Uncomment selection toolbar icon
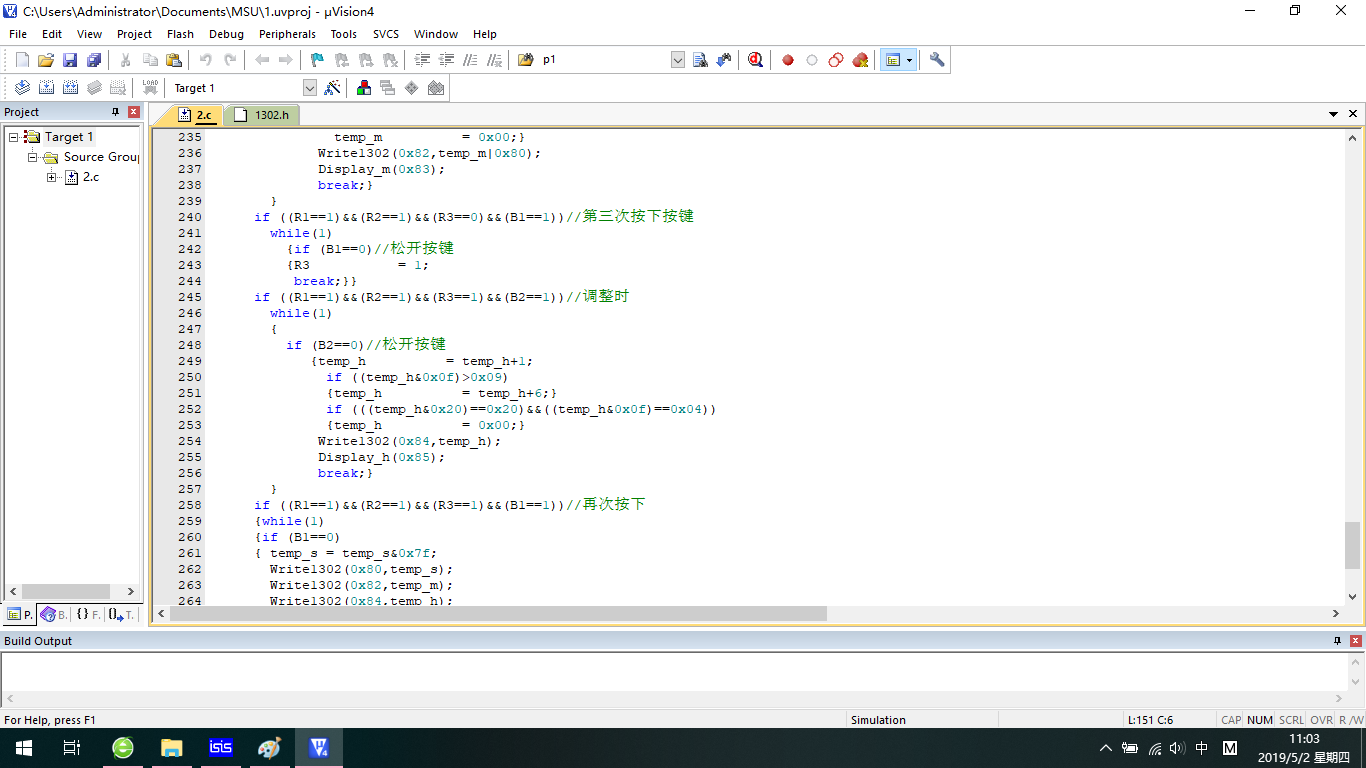 pos(495,60)
